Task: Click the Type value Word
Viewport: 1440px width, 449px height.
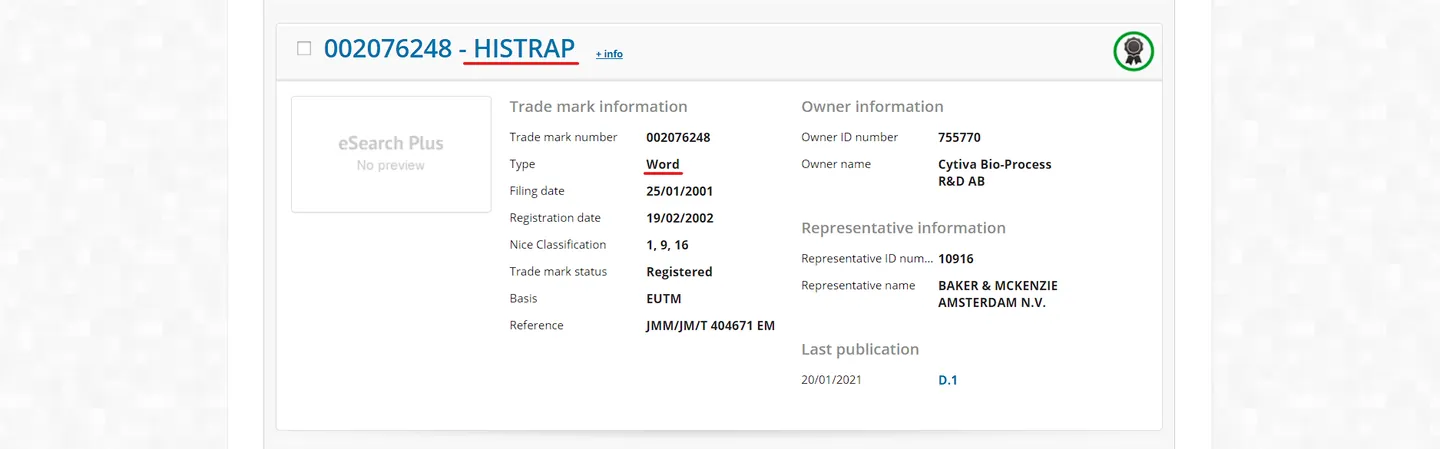Action: coord(663,164)
